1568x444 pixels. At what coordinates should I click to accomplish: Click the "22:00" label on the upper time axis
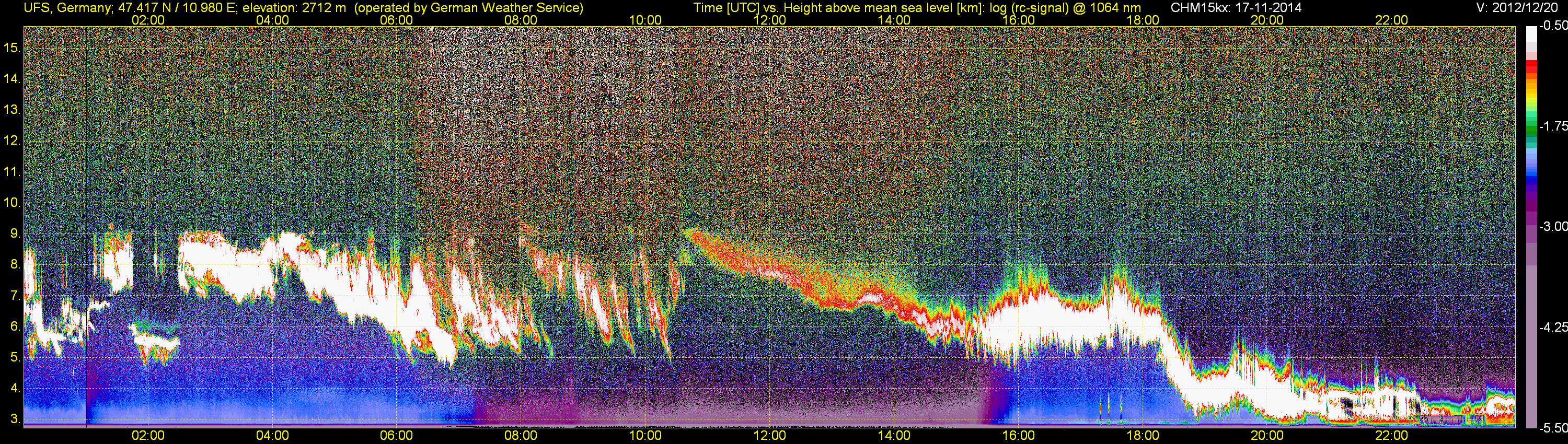[x=1391, y=20]
